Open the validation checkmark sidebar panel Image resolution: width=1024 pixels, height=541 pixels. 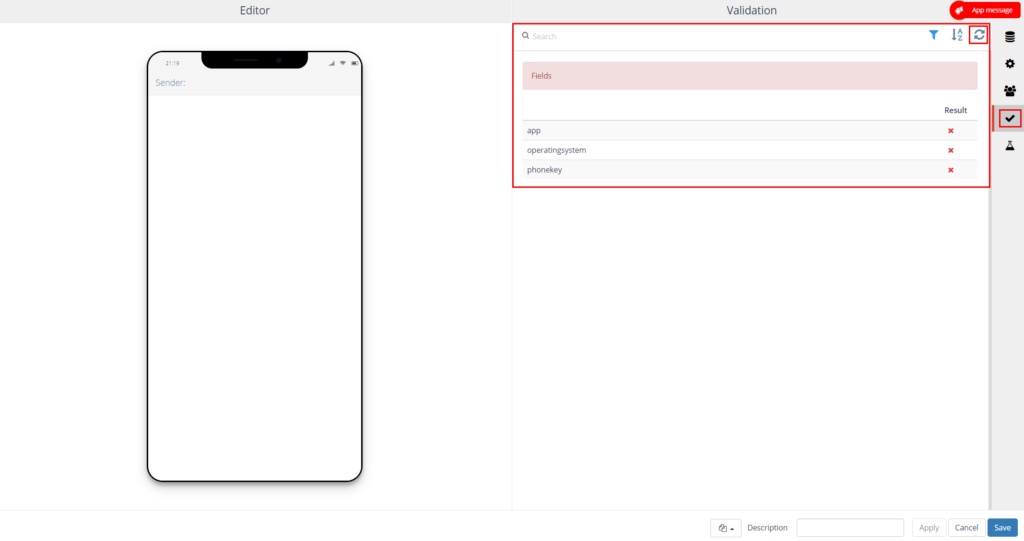[1010, 118]
